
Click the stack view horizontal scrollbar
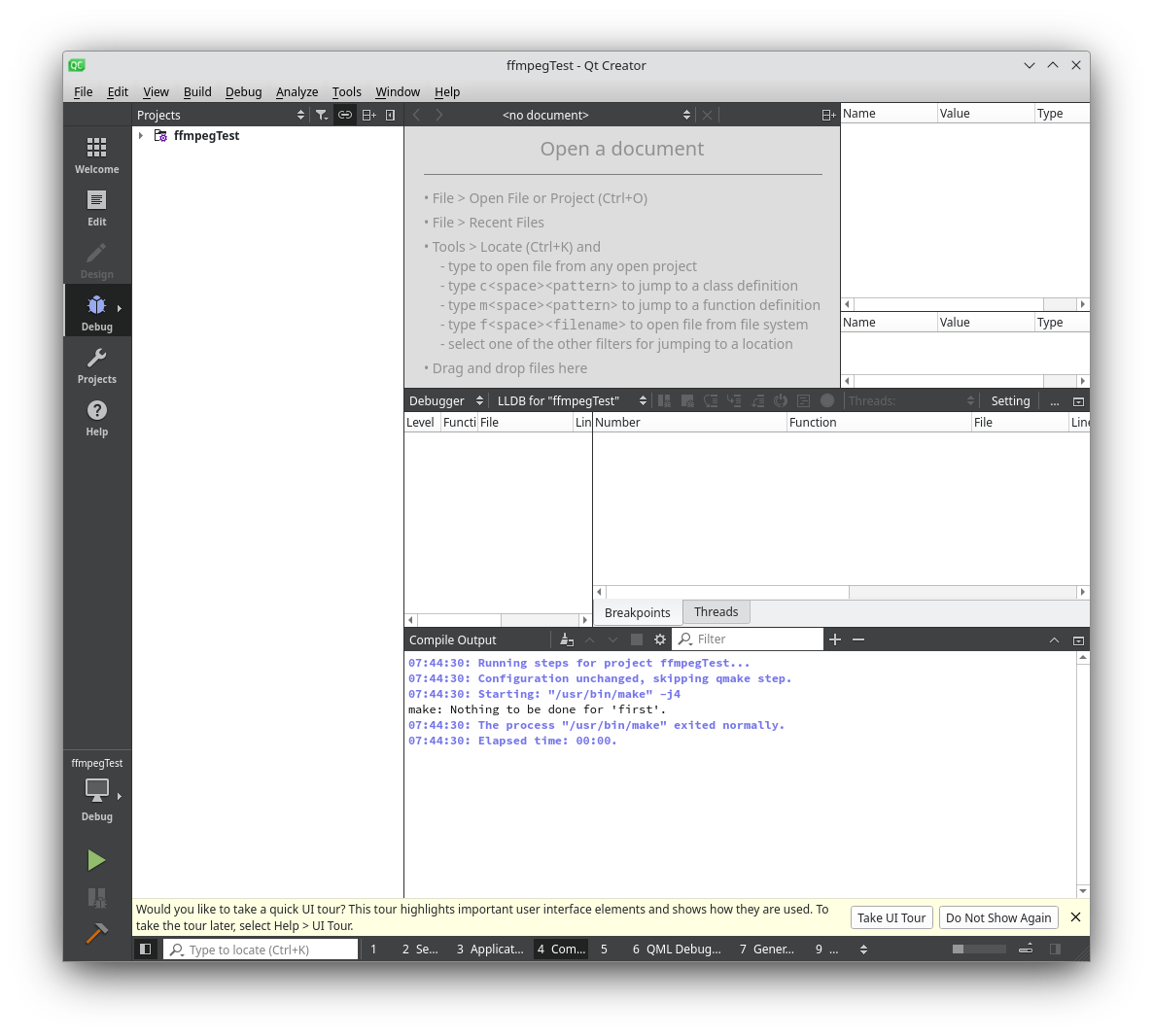pyautogui.click(x=498, y=620)
